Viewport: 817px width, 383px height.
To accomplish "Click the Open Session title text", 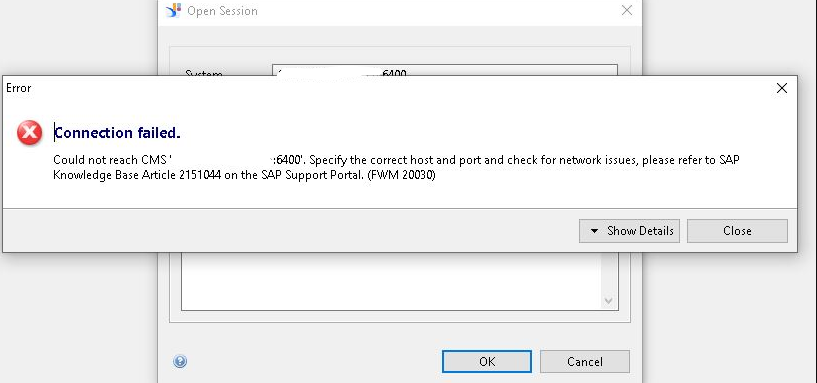I will (x=222, y=11).
